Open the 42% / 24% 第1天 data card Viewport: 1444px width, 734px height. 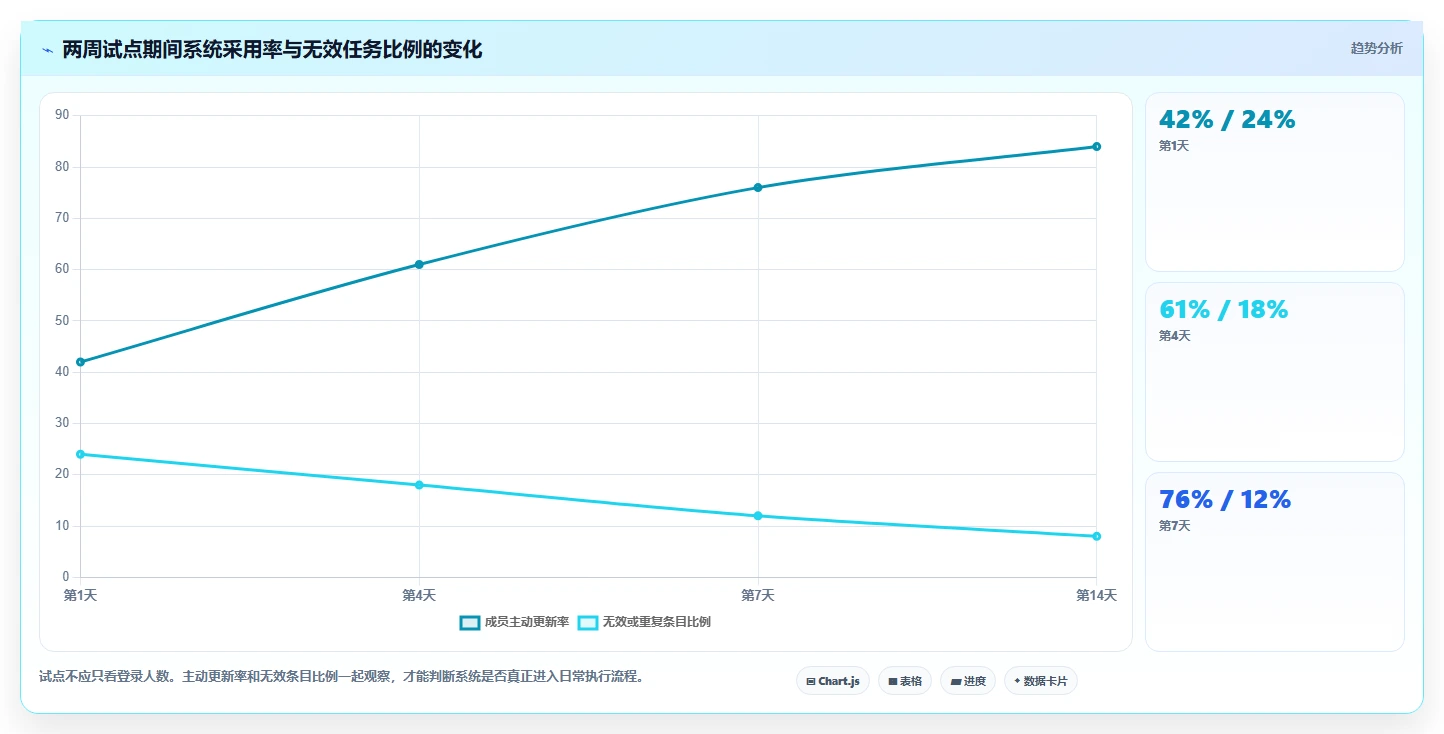coord(1275,182)
